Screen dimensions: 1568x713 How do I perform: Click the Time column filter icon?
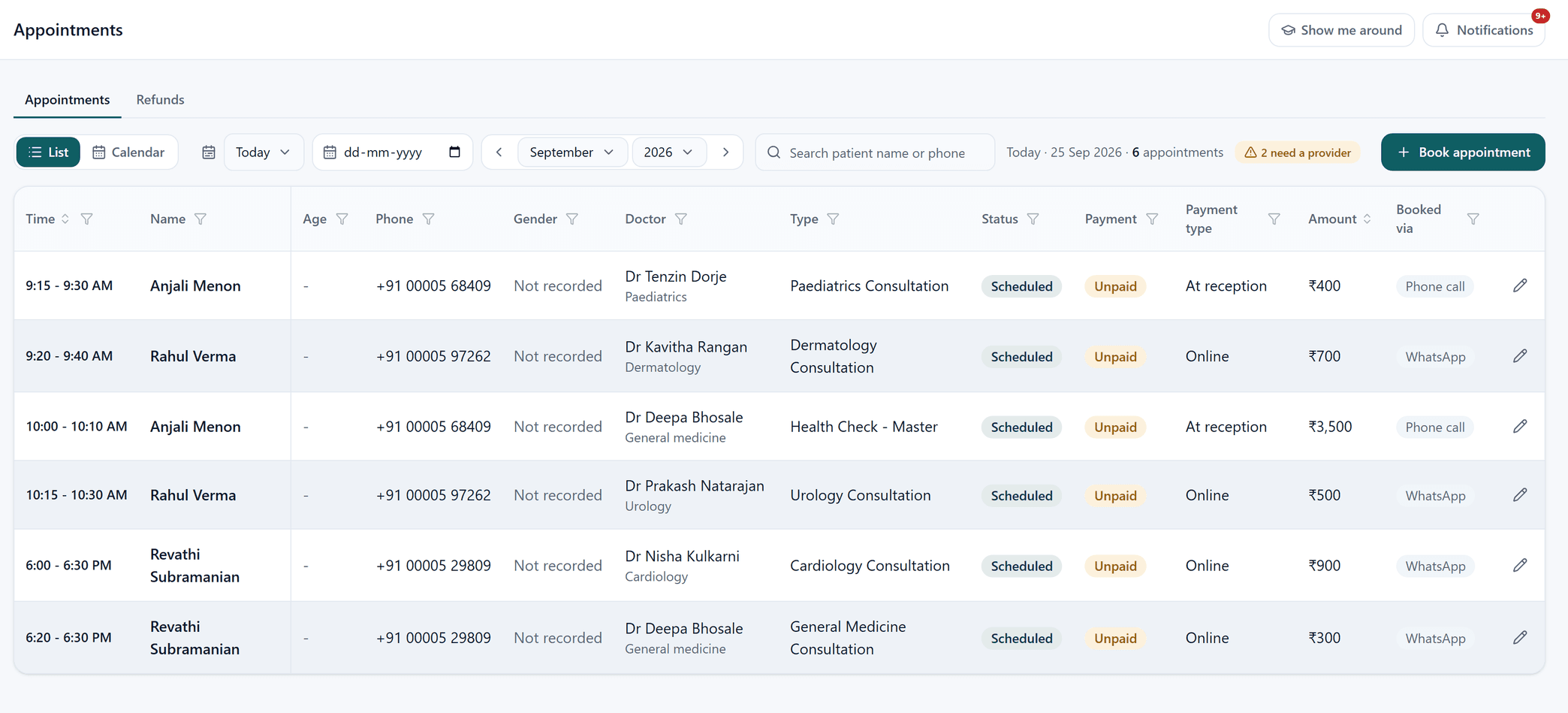pyautogui.click(x=87, y=219)
